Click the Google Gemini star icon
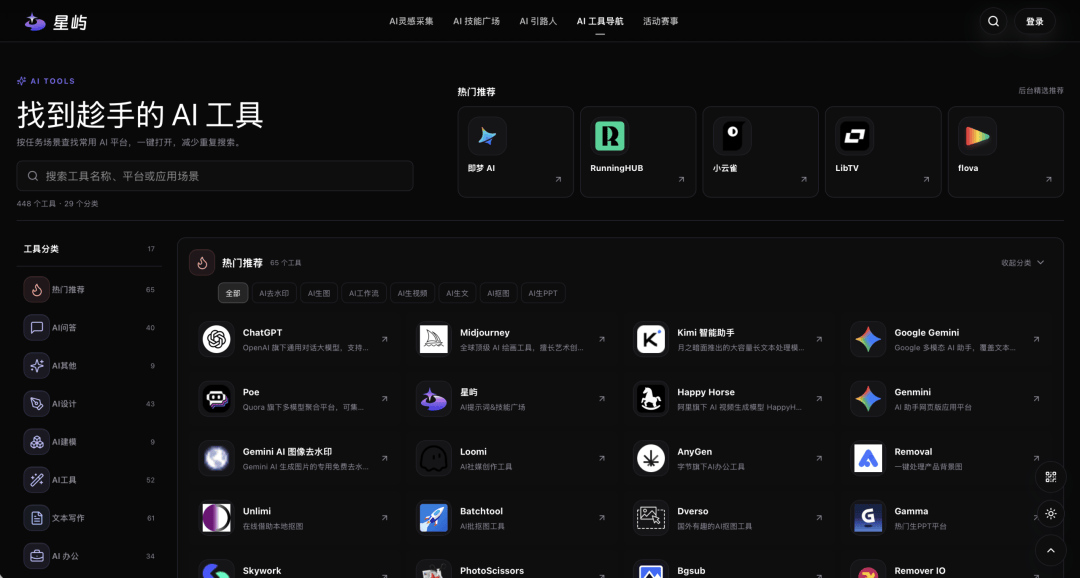 pos(868,339)
